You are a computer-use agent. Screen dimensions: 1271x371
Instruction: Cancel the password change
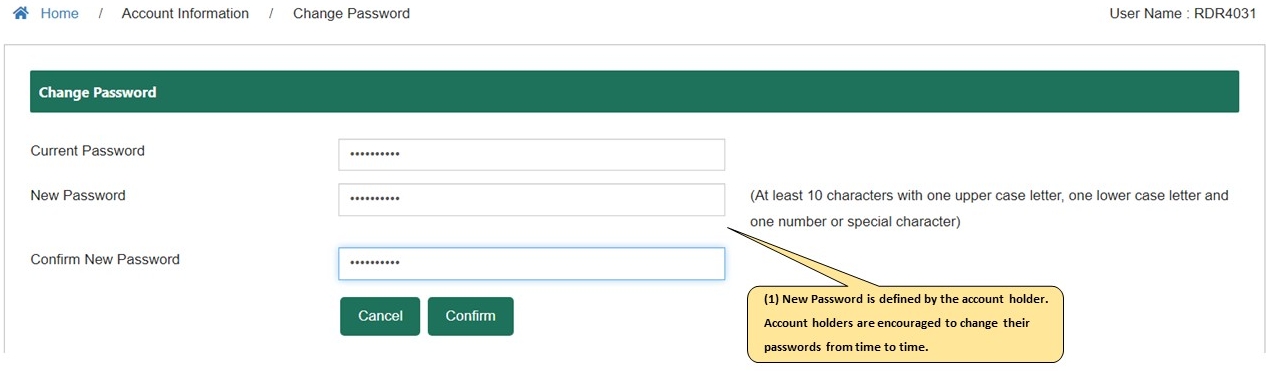coord(380,316)
